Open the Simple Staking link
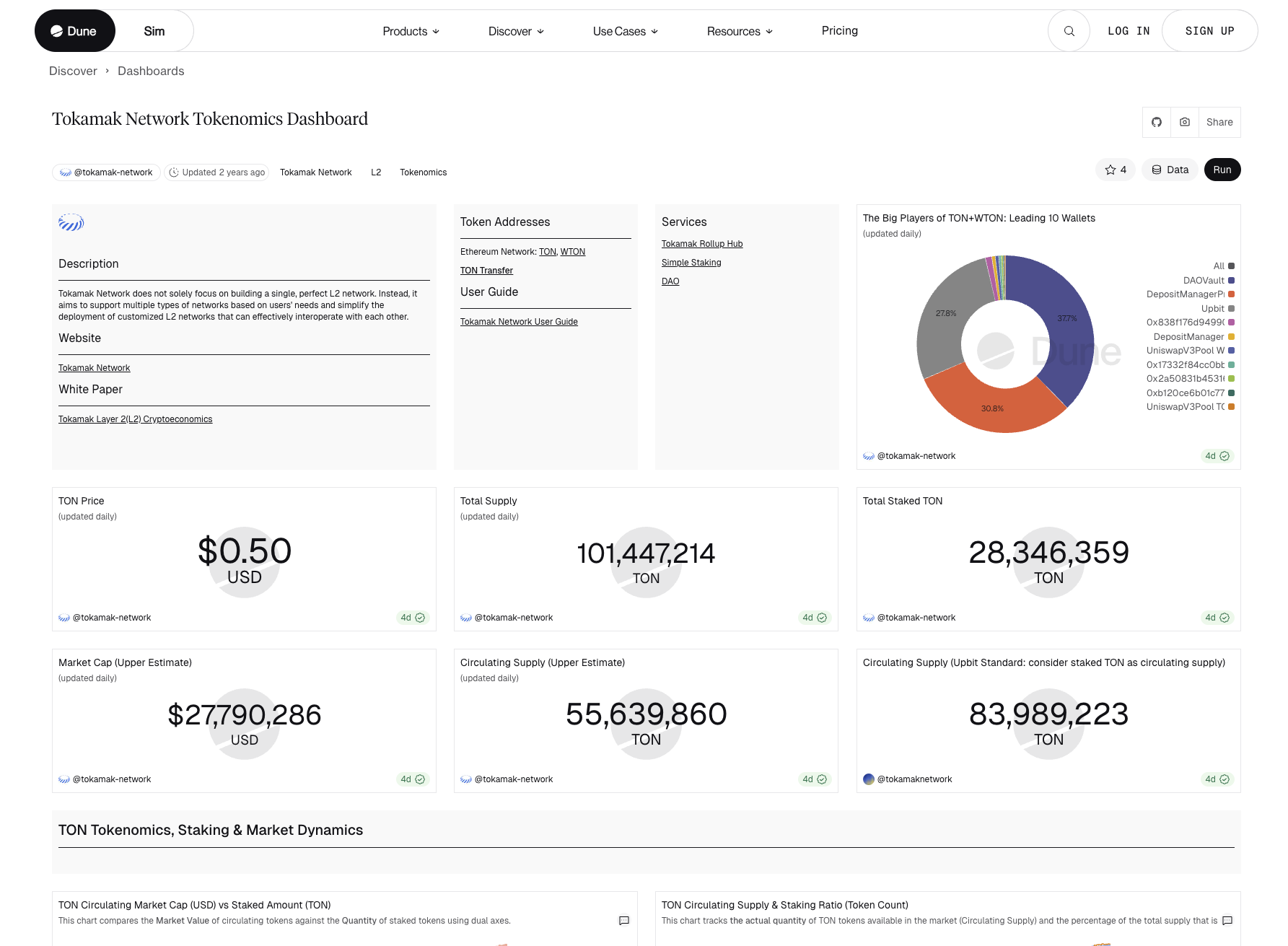Screen dimensions: 1288x946 point(691,263)
